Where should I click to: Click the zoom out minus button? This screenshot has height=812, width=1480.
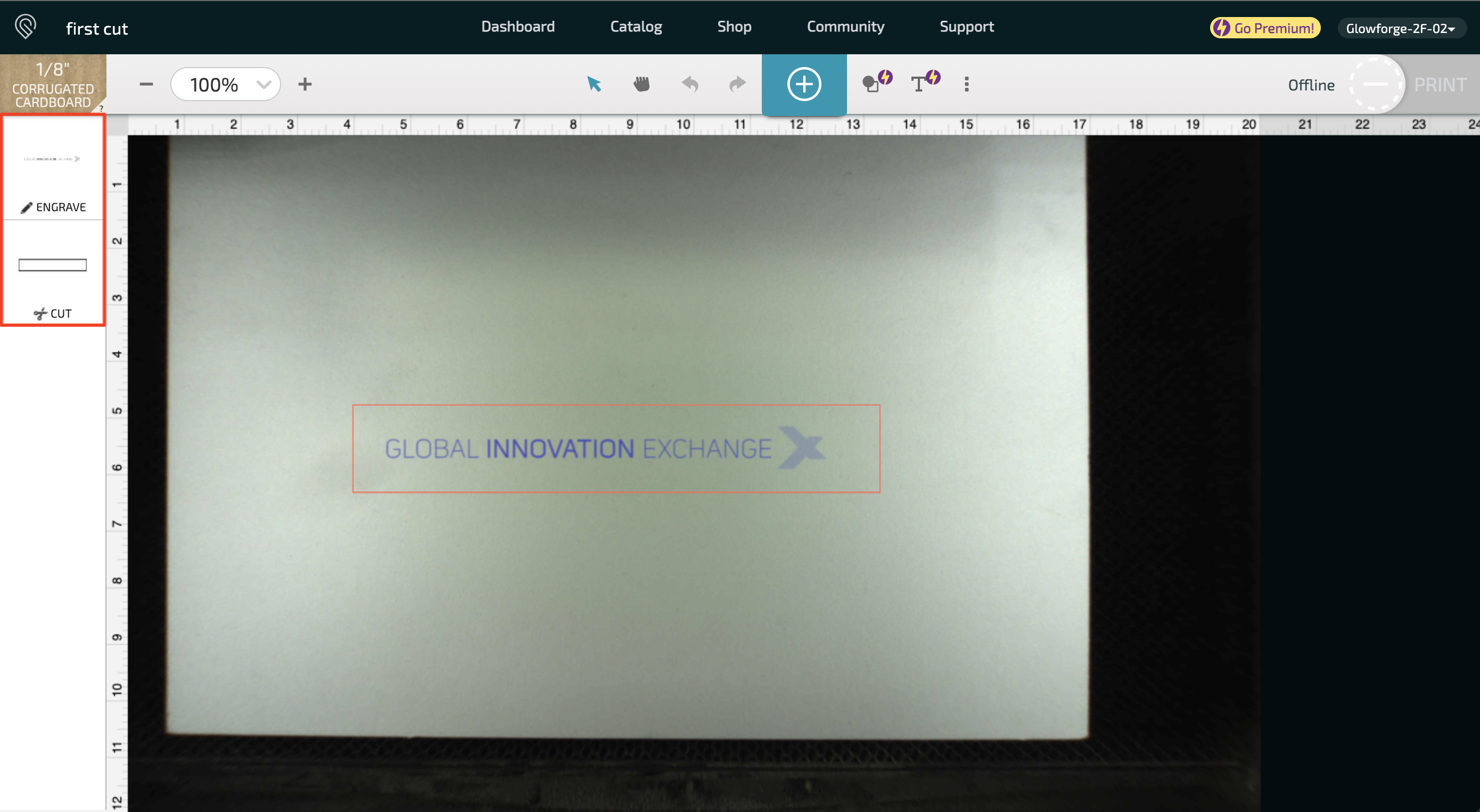[146, 85]
